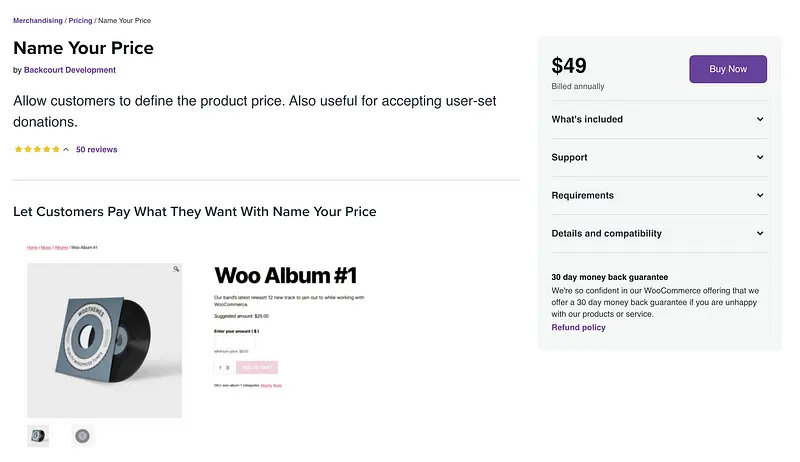Click the Home breadcrumb in product demo

[x=32, y=247]
